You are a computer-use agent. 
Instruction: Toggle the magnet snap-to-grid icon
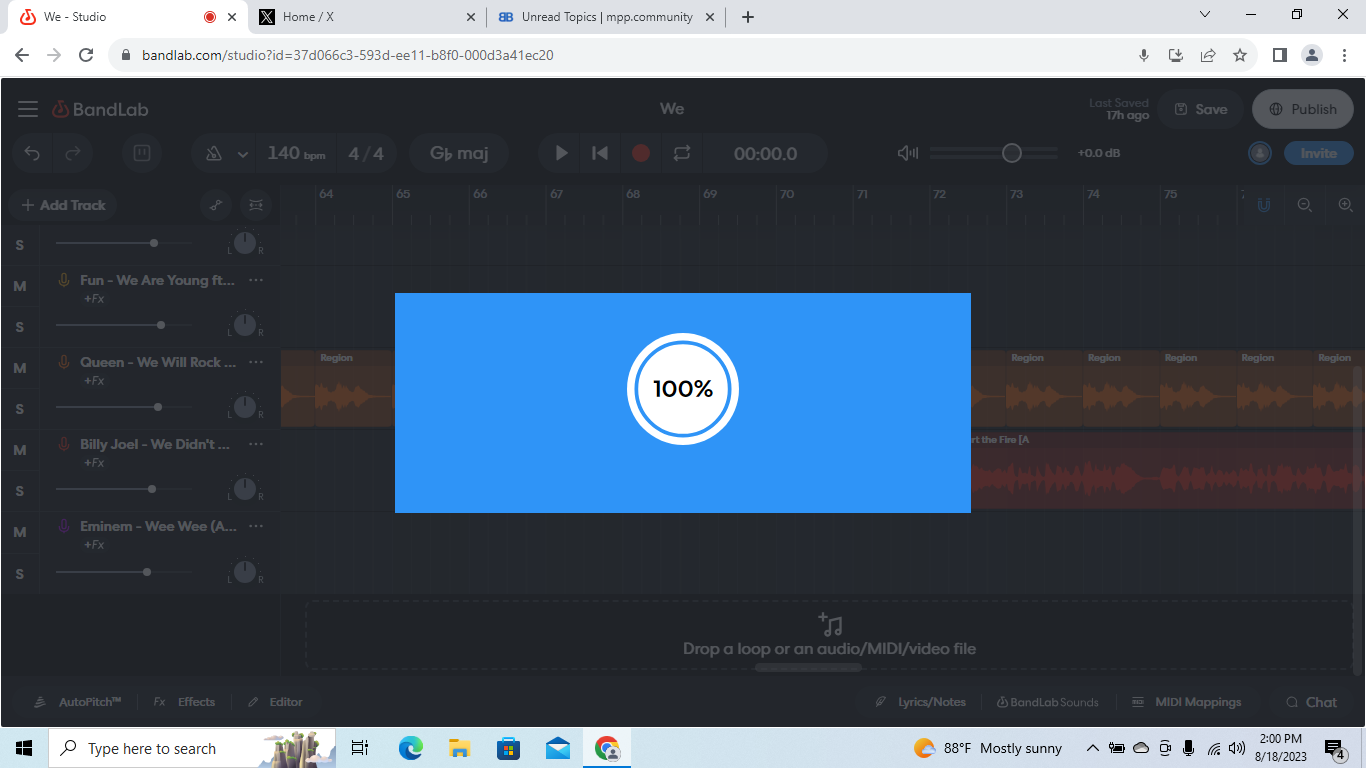tap(1264, 205)
